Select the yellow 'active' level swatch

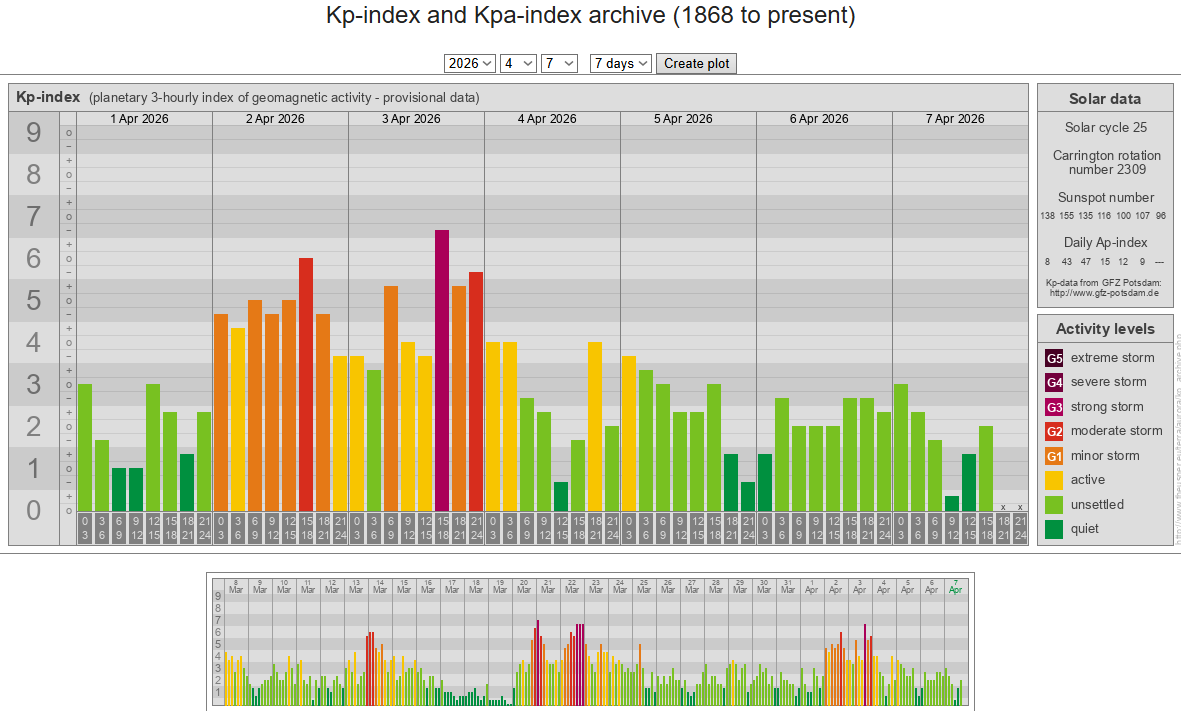(1054, 480)
